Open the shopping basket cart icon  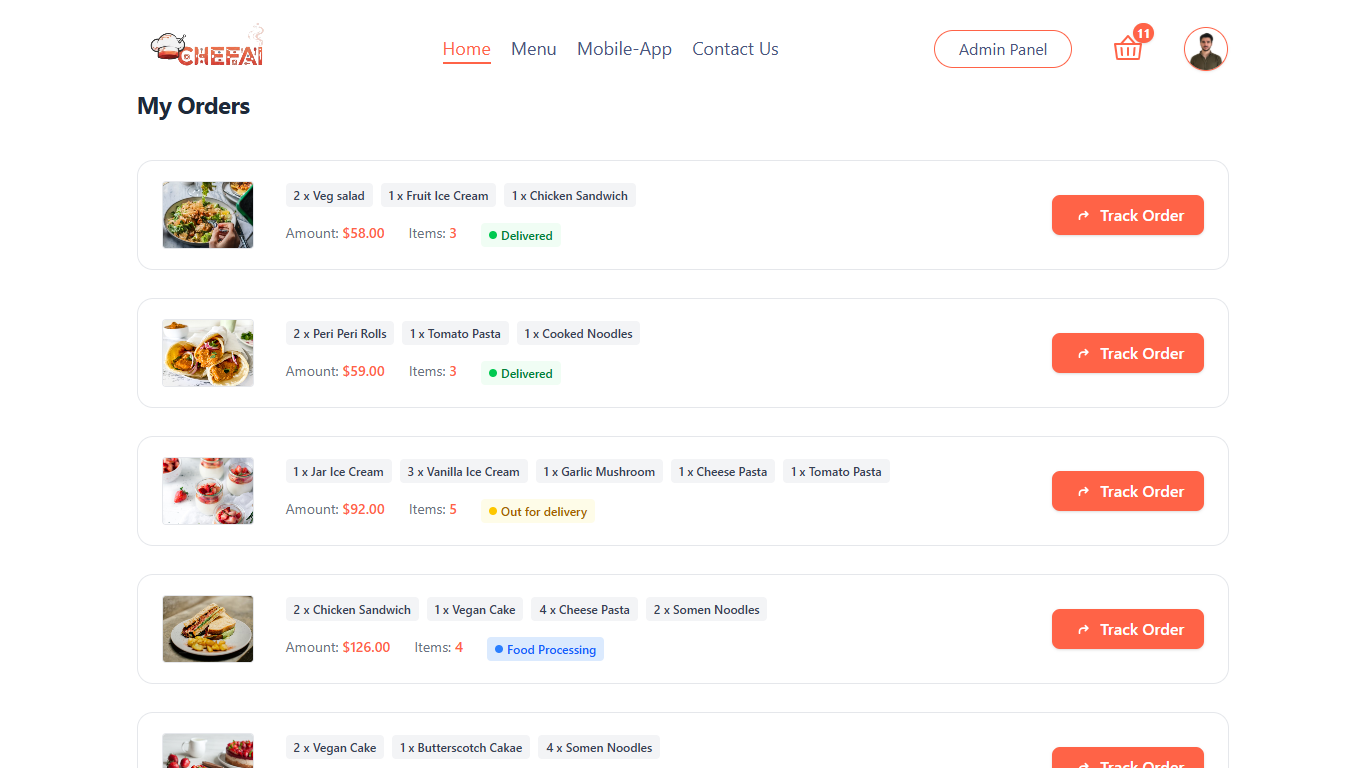coord(1127,49)
